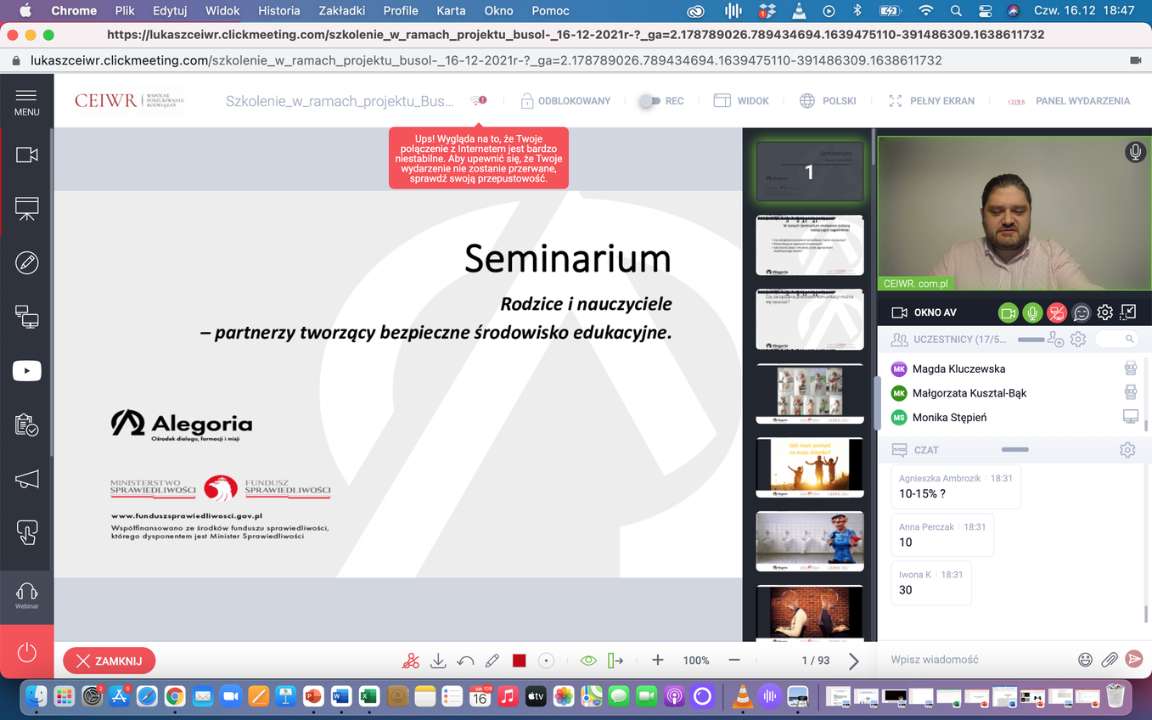Open the MENU hamburger at top left
Viewport: 1152px width, 720px height.
point(27,101)
